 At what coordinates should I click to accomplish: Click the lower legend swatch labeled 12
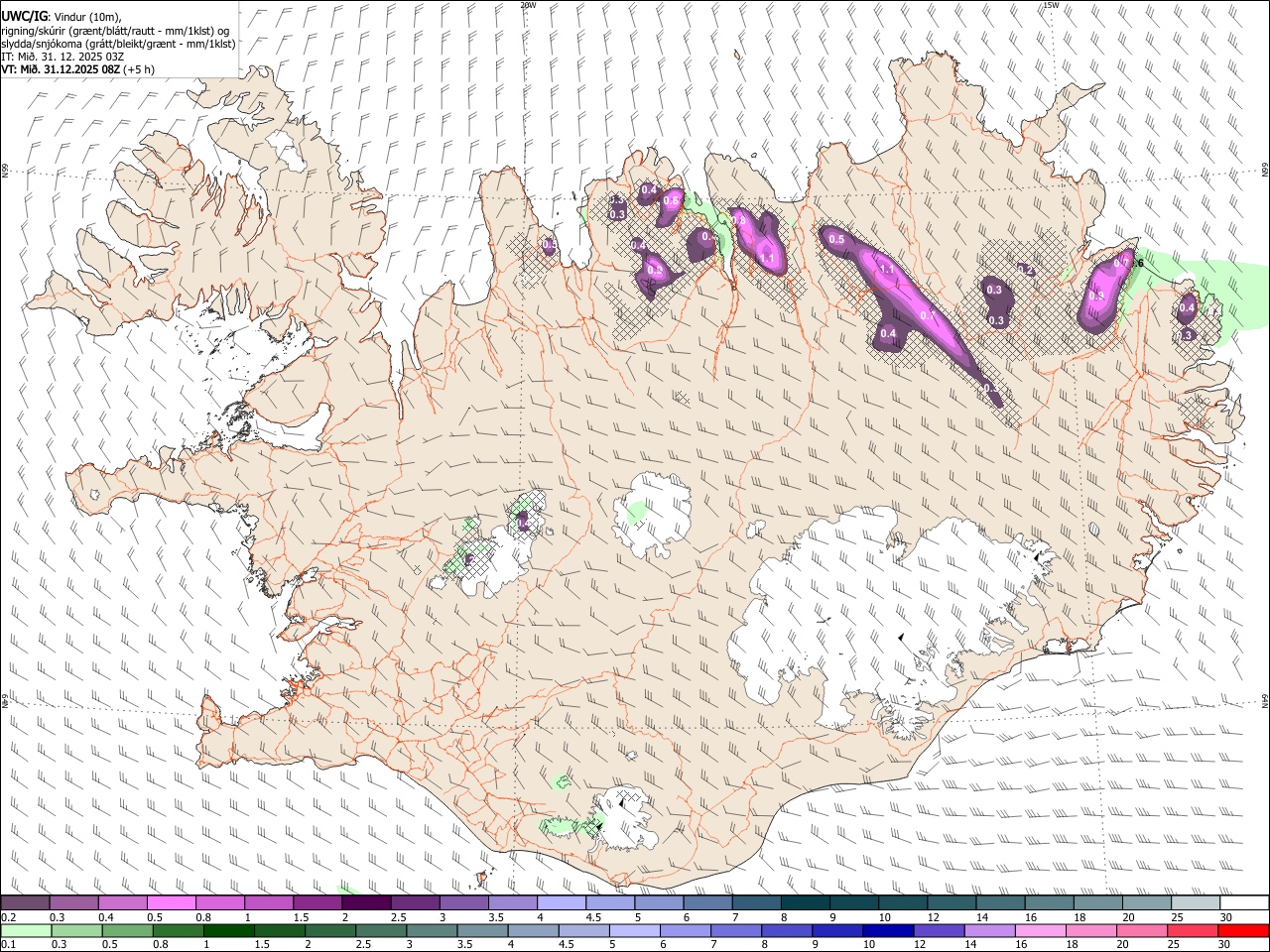(x=939, y=930)
